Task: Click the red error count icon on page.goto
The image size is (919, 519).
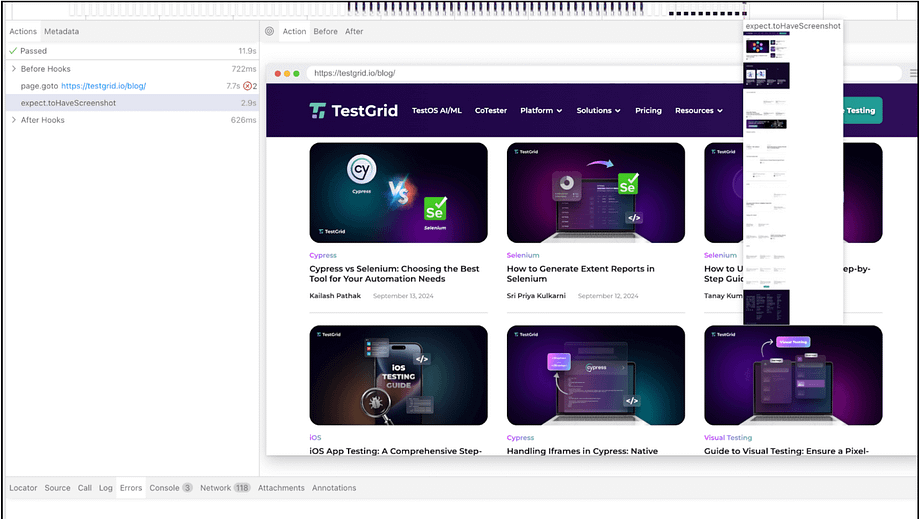Action: [x=247, y=86]
